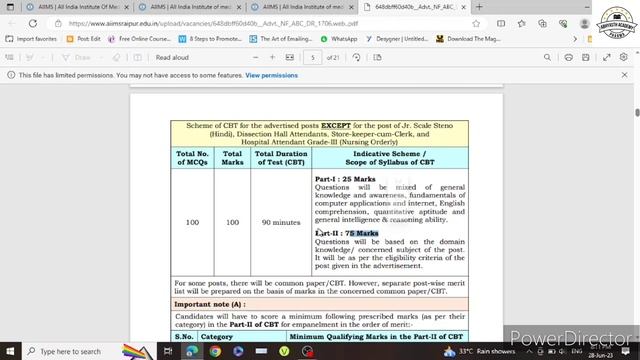
Task: Open Download The Mag bookmark
Action: click(x=469, y=39)
